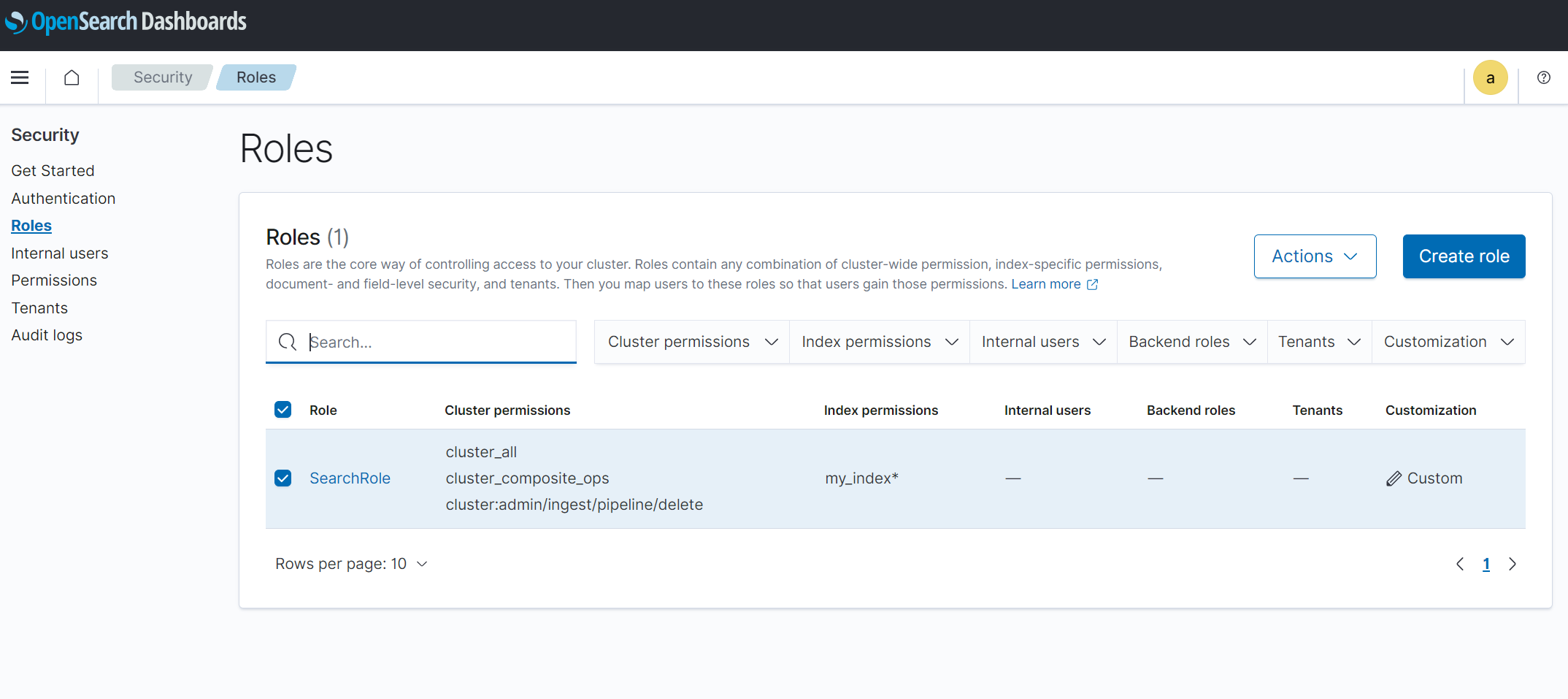This screenshot has height=699, width=1568.
Task: Expand the Tenants filter dropdown
Action: tap(1320, 342)
